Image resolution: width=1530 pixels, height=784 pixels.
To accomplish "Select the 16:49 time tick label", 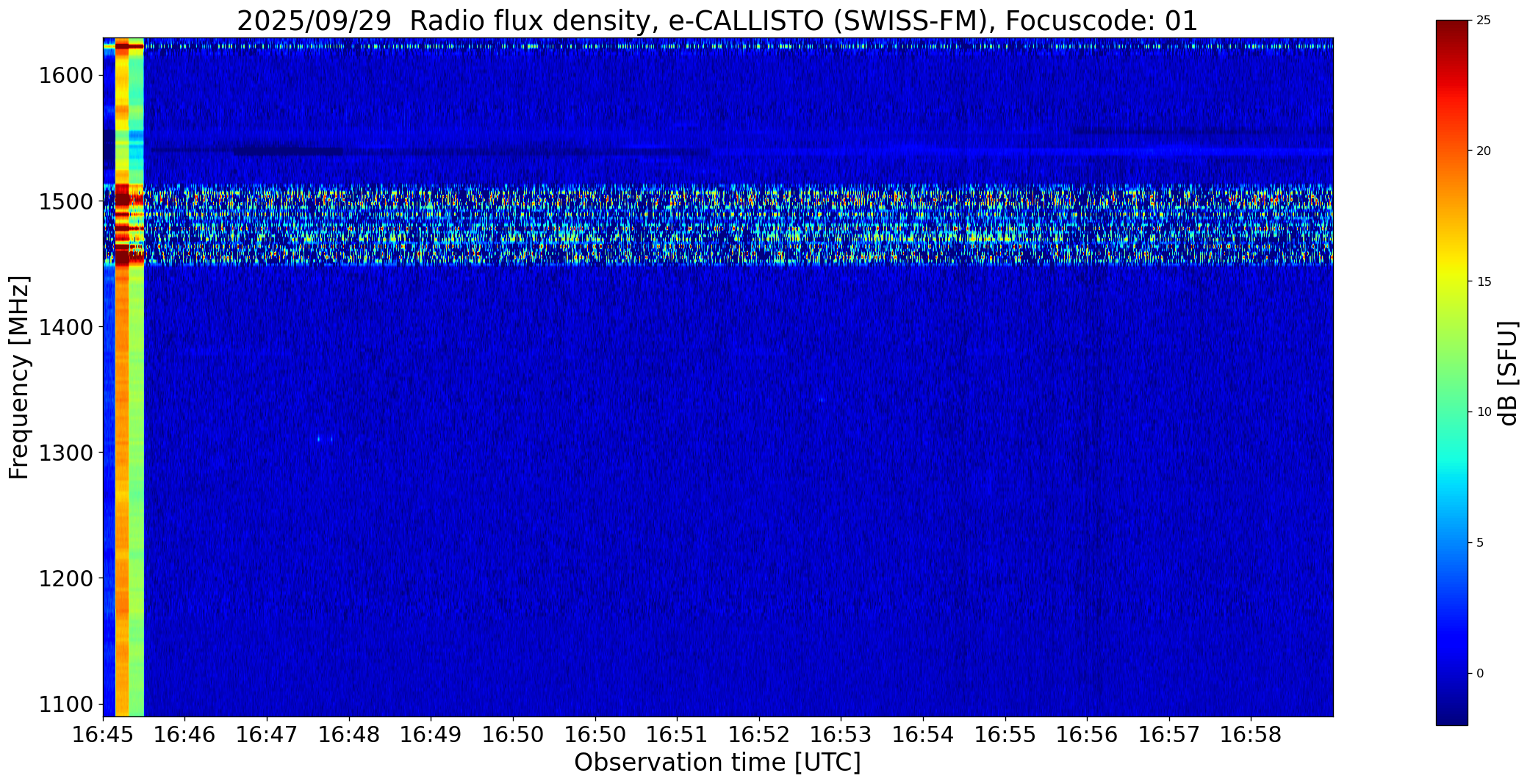I will 431,734.
